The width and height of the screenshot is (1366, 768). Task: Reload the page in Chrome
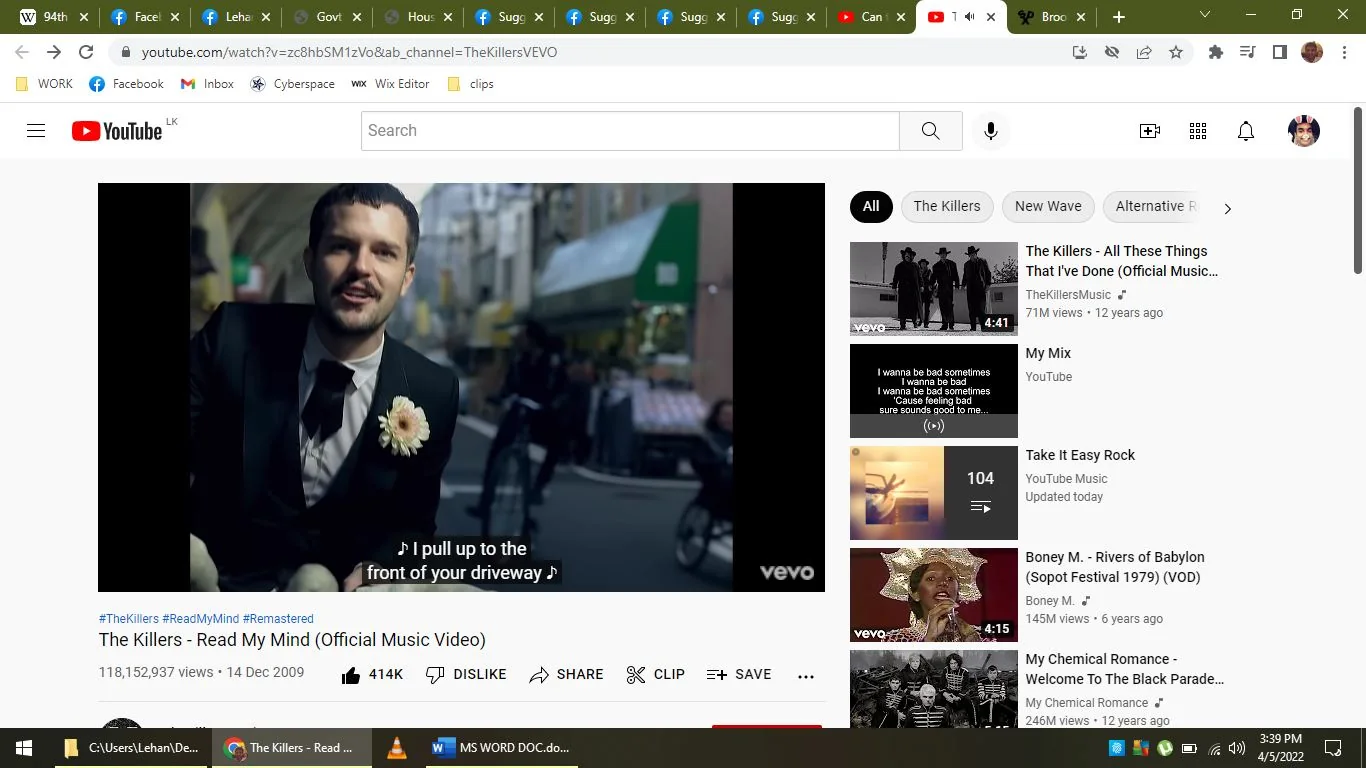click(86, 52)
